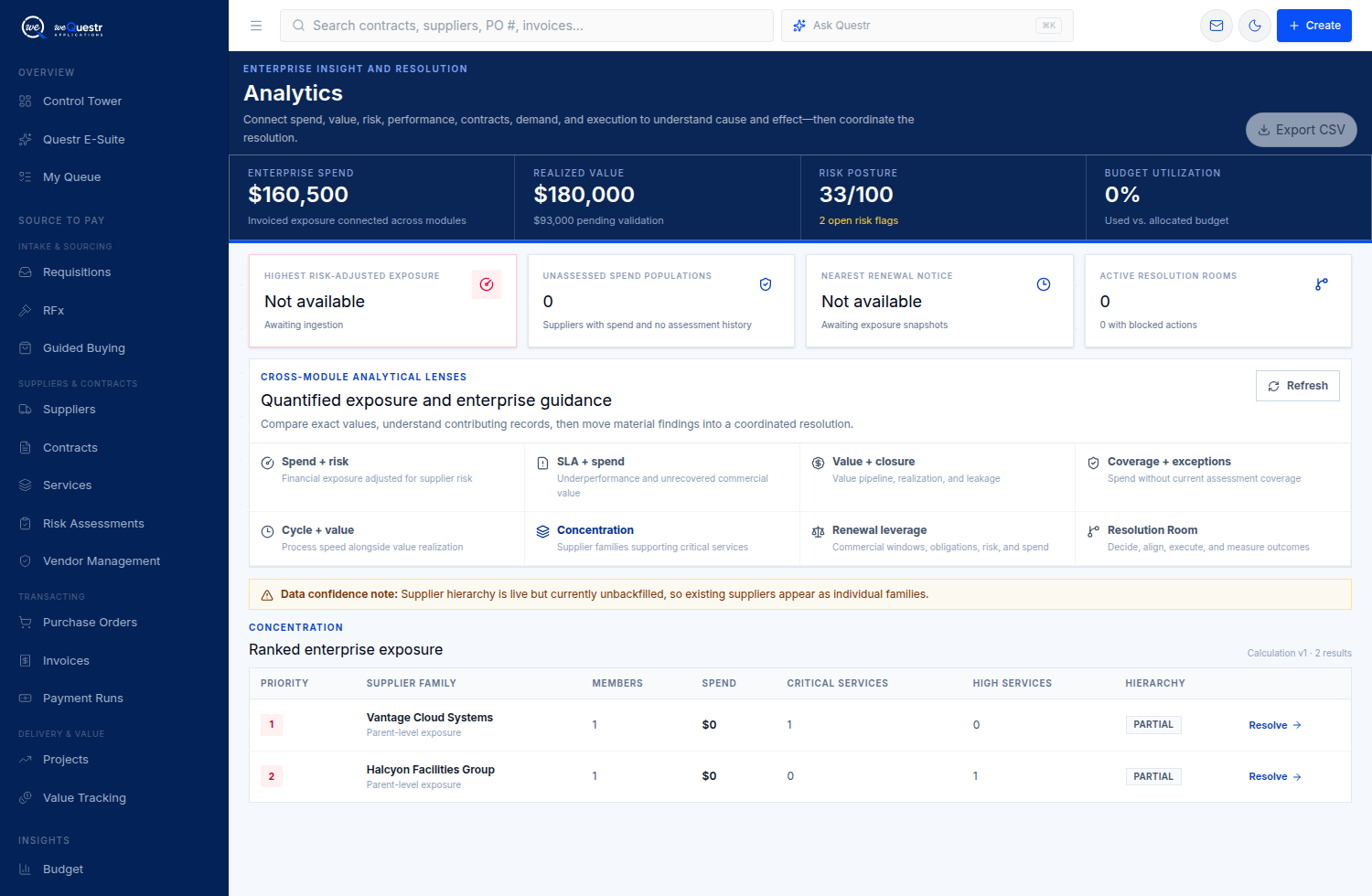Click Halcyon Facilities Group supplier name

click(431, 770)
